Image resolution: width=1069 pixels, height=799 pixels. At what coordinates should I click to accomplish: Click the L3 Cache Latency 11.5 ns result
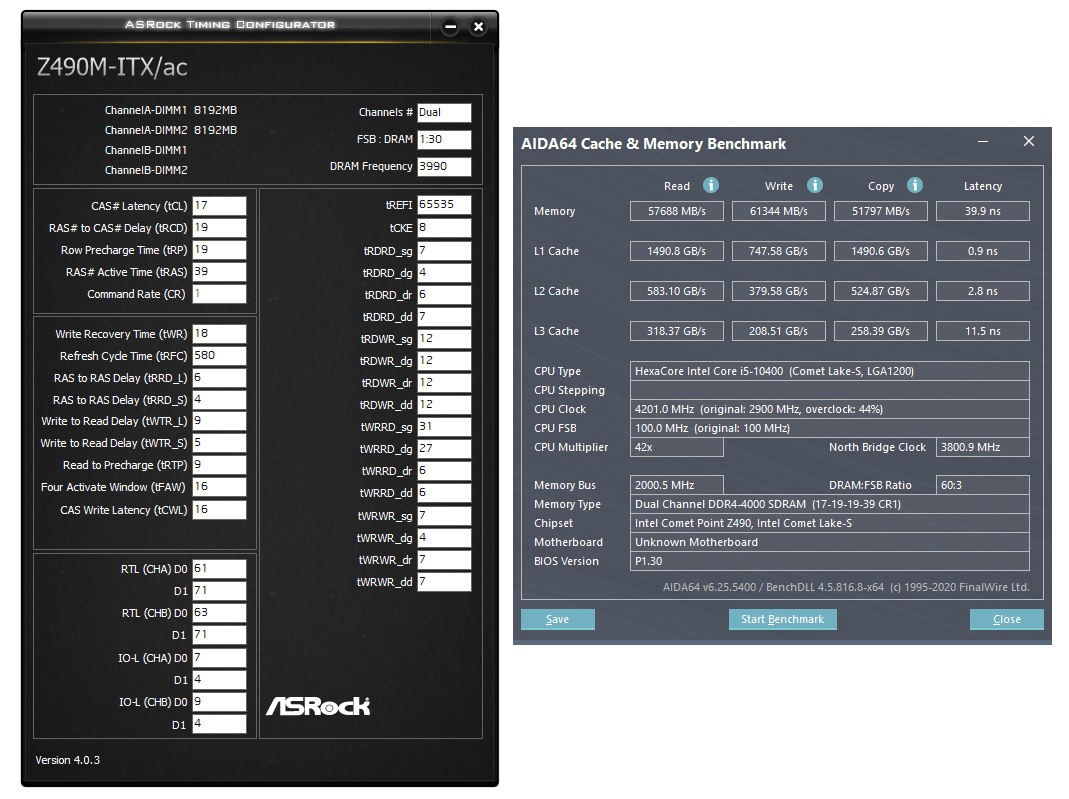click(982, 331)
